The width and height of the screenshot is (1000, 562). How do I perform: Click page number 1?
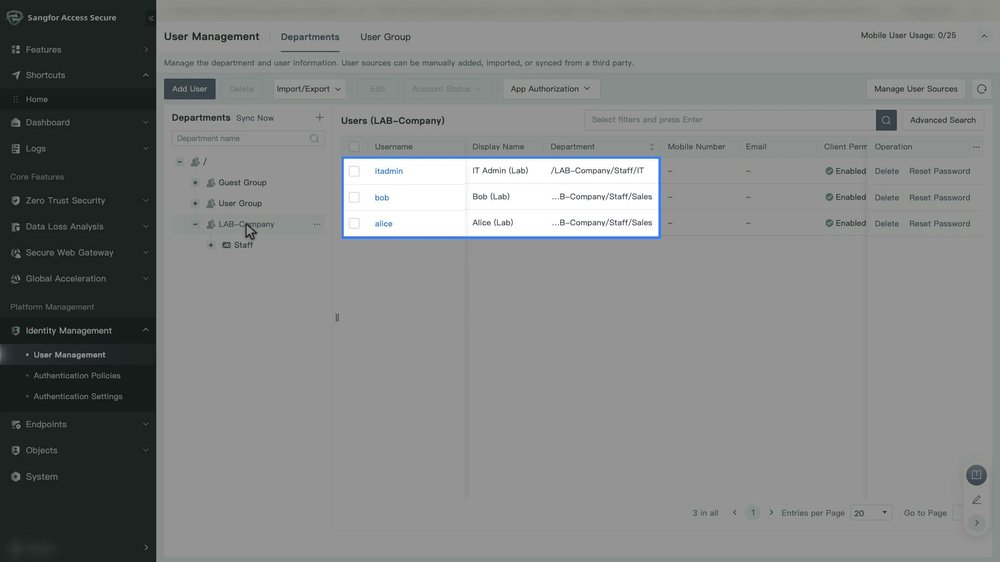753,513
